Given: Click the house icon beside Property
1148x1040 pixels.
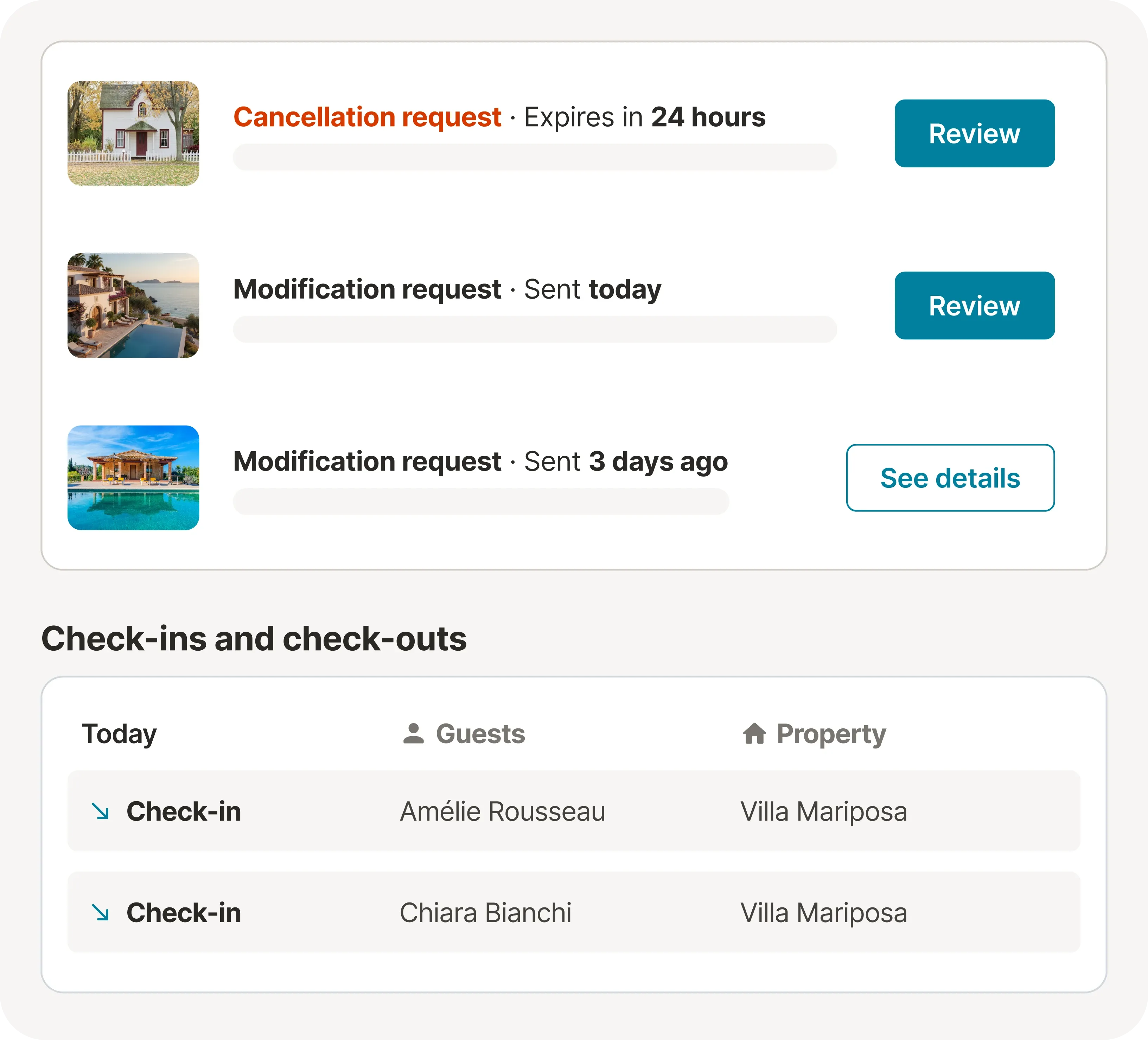Looking at the screenshot, I should pos(754,734).
